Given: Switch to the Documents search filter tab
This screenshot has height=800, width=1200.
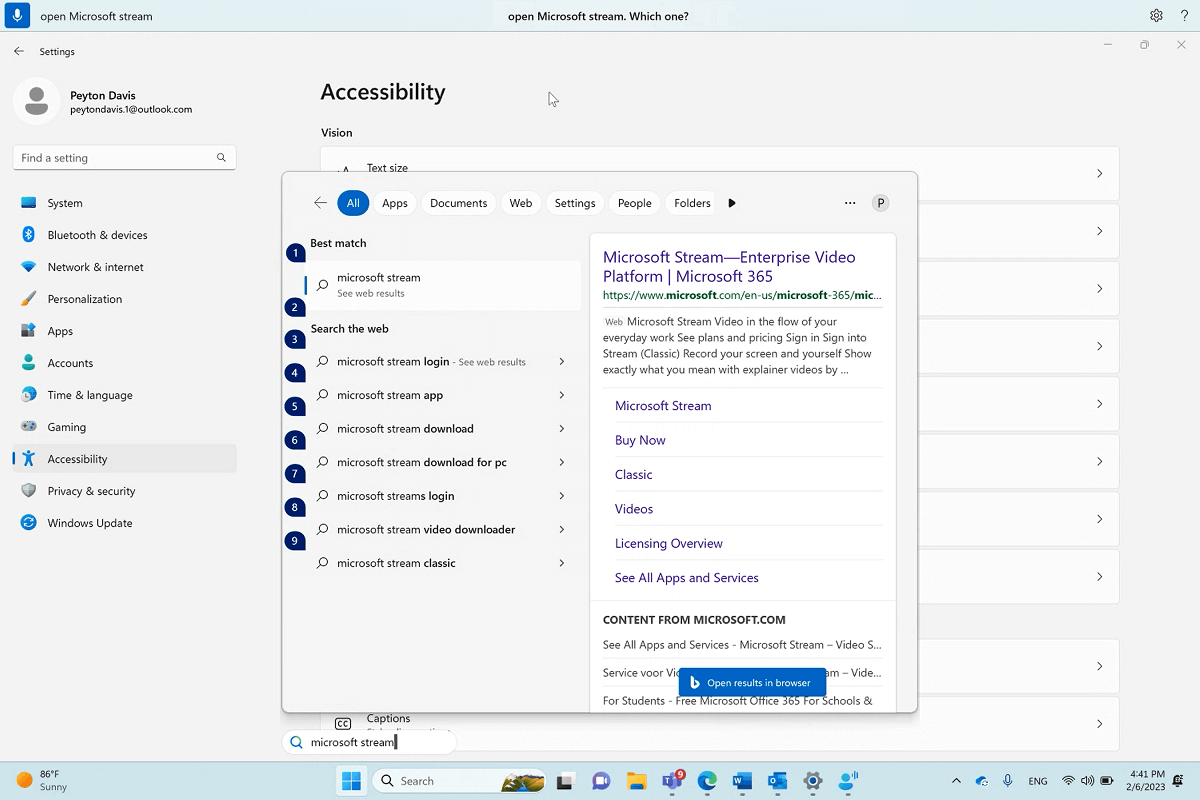Looking at the screenshot, I should [458, 202].
